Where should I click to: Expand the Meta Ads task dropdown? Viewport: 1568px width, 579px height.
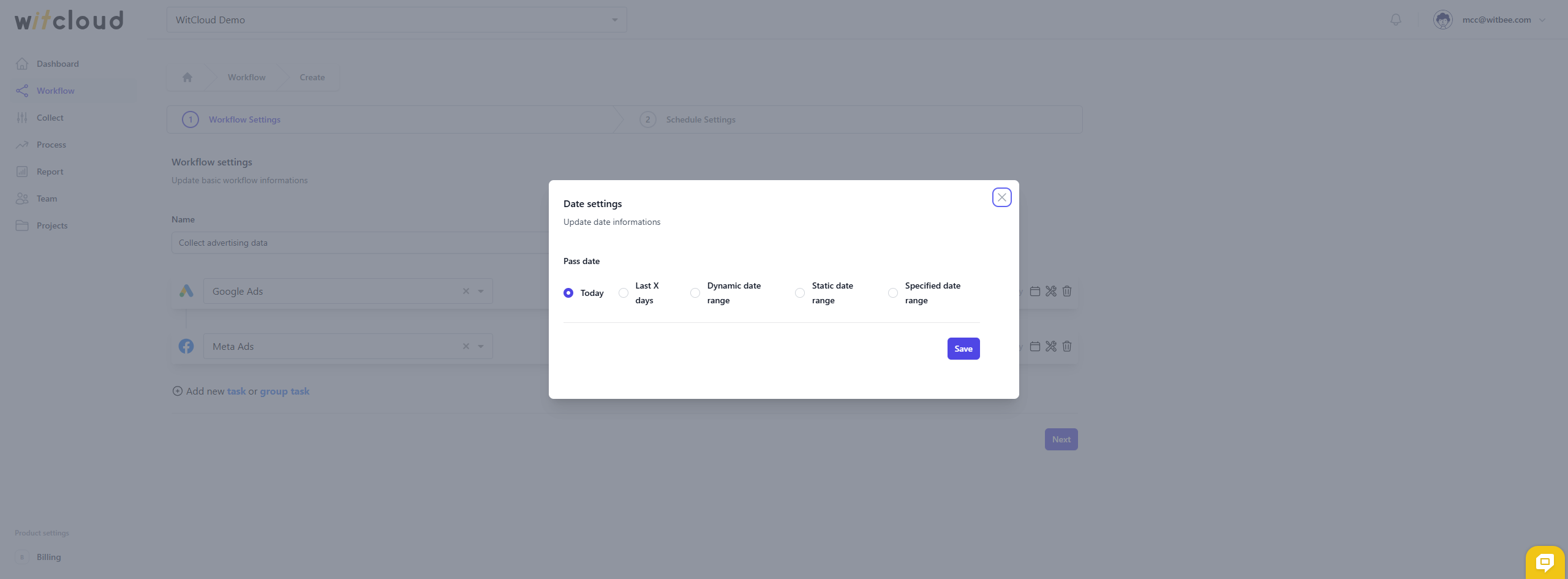[x=481, y=346]
